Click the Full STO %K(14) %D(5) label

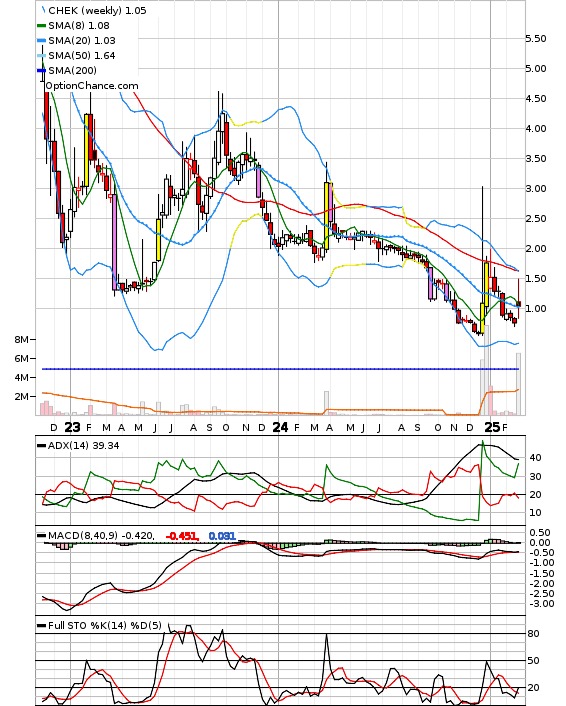tap(104, 625)
